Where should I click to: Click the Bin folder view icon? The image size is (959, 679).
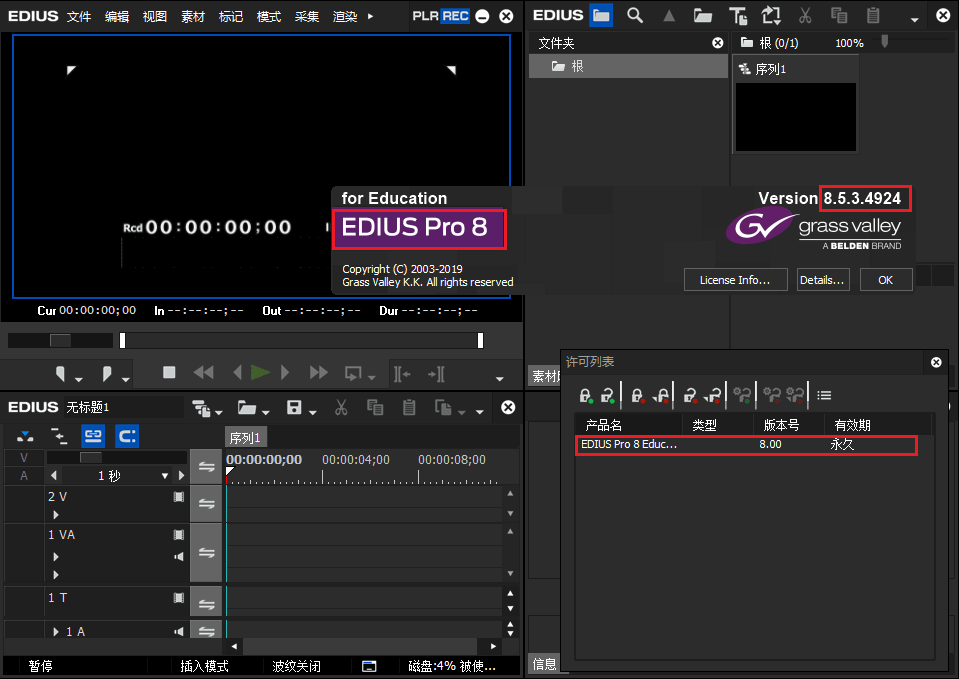[x=601, y=15]
